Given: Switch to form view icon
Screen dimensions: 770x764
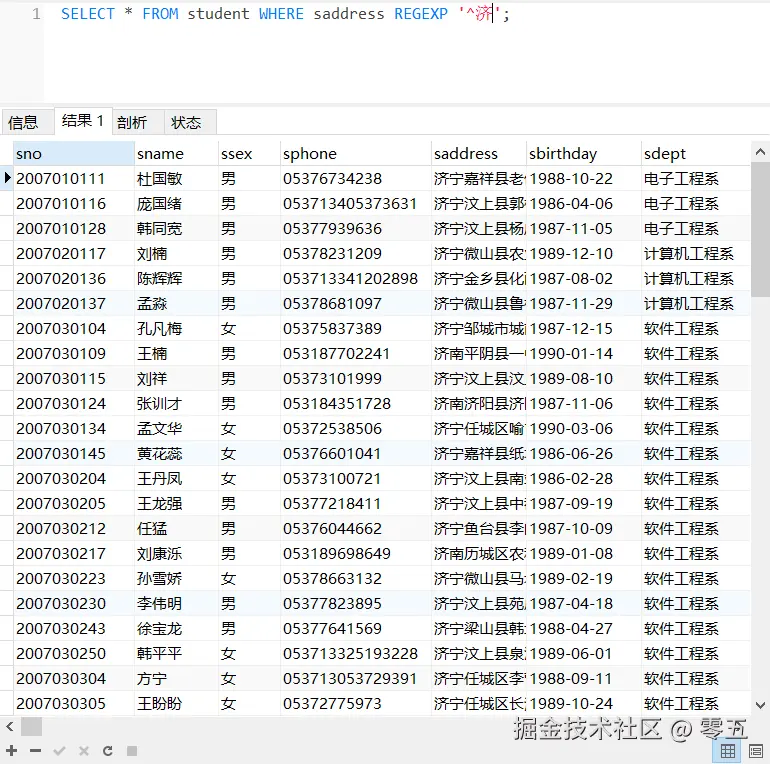Looking at the screenshot, I should (756, 751).
